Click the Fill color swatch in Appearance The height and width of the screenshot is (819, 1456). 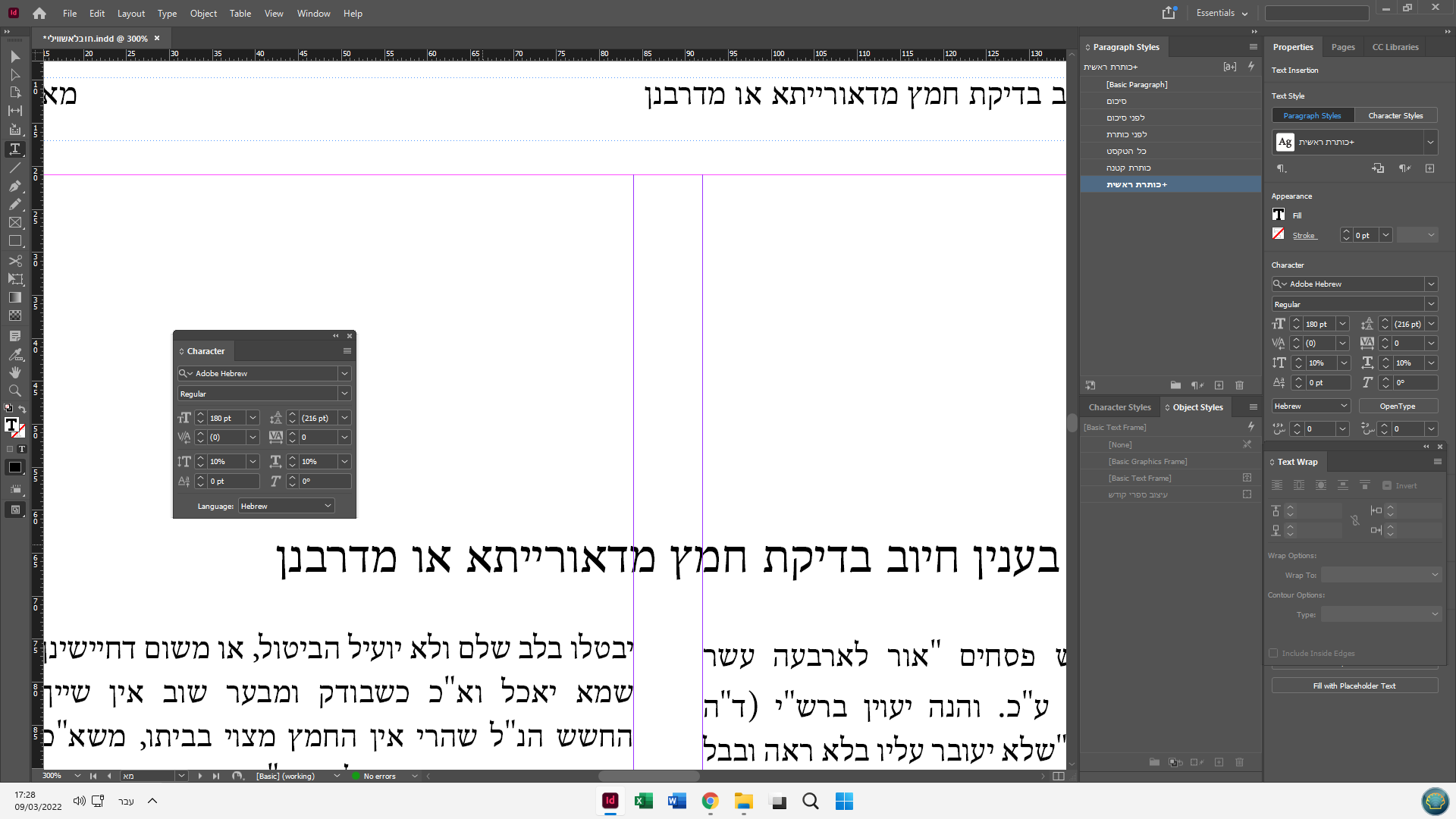coord(1278,215)
